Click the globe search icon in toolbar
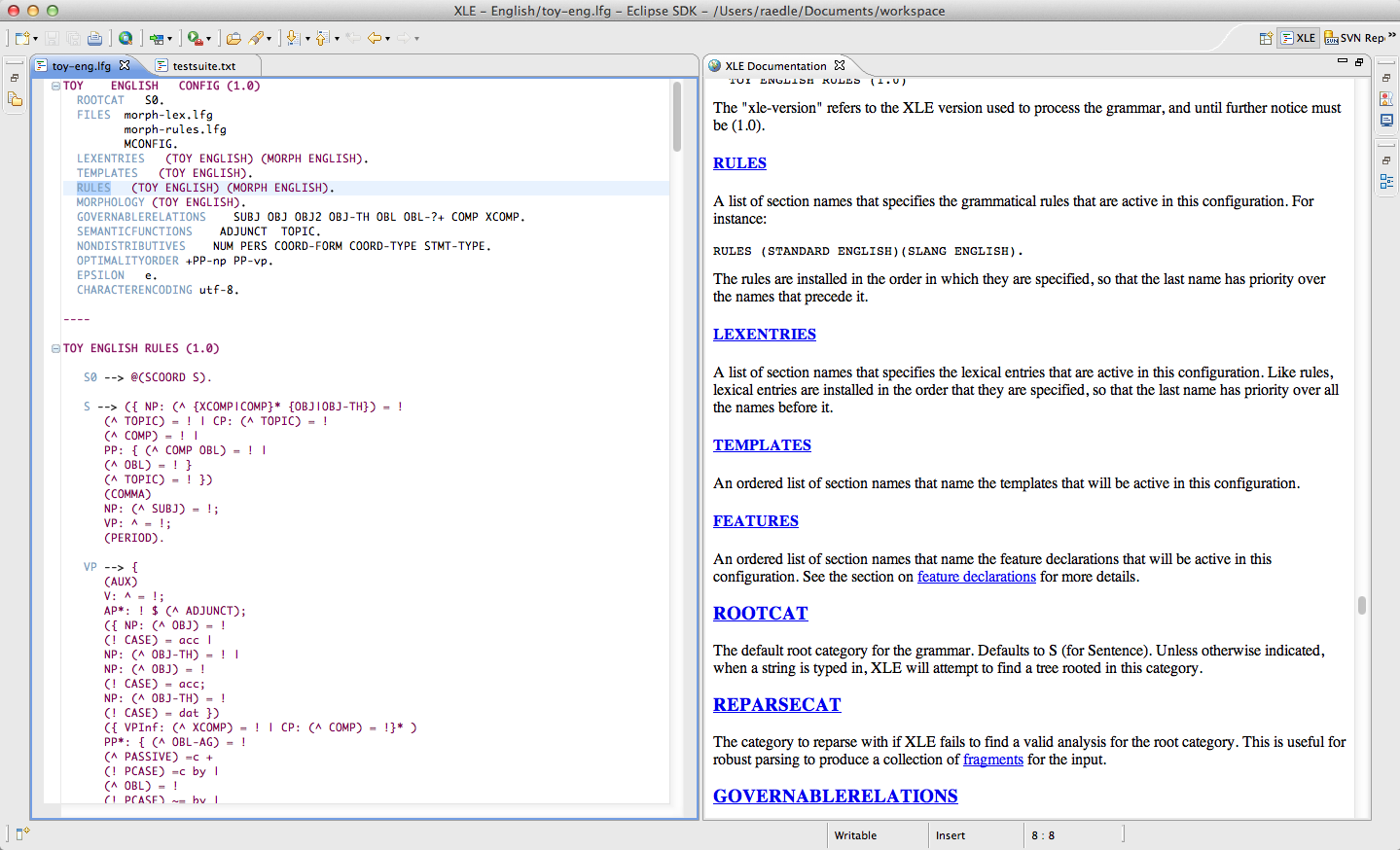Screen dimensions: 1400x850 click(x=126, y=38)
